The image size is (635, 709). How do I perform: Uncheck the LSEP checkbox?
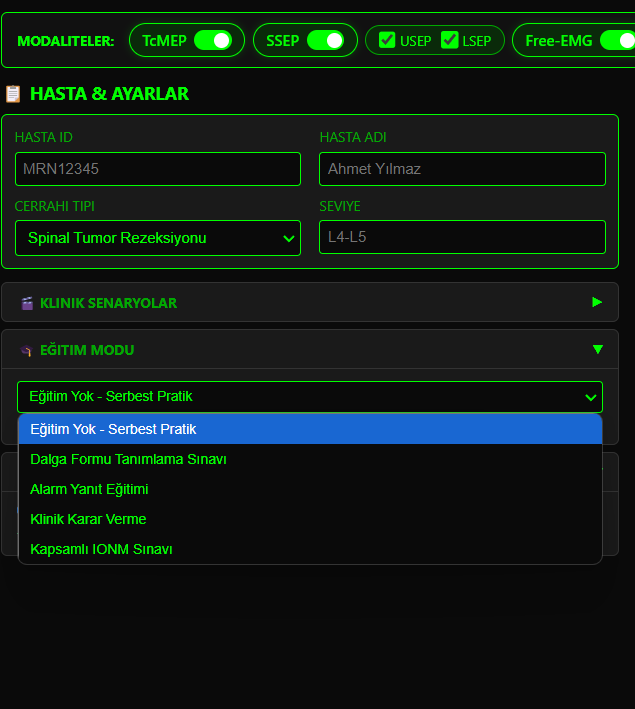(450, 40)
